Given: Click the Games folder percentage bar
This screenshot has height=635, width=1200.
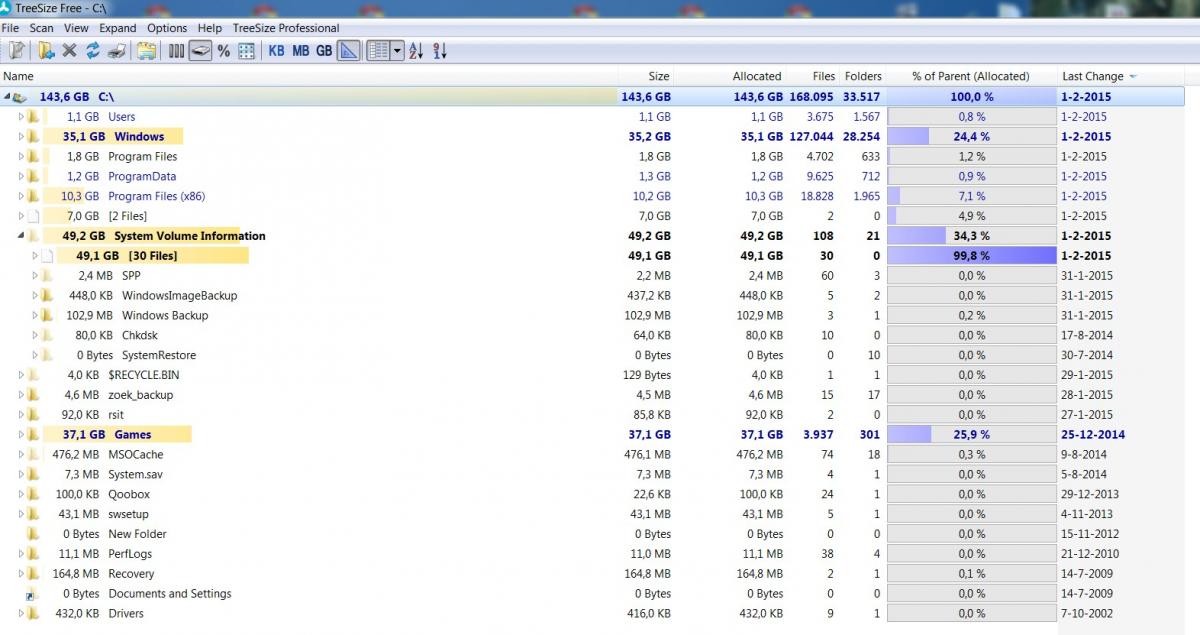Looking at the screenshot, I should pos(970,435).
